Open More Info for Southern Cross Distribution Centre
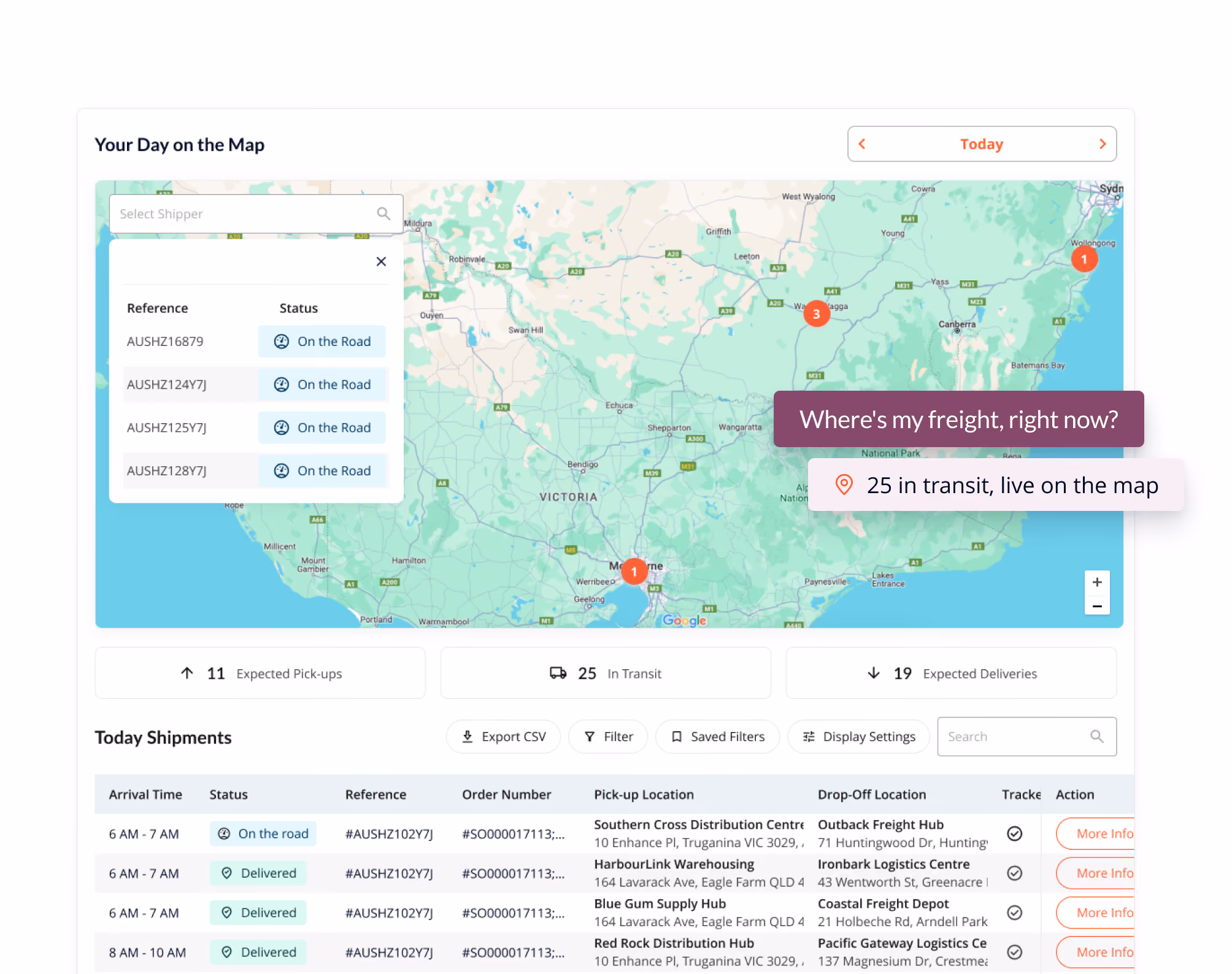Image resolution: width=1232 pixels, height=974 pixels. (1096, 834)
